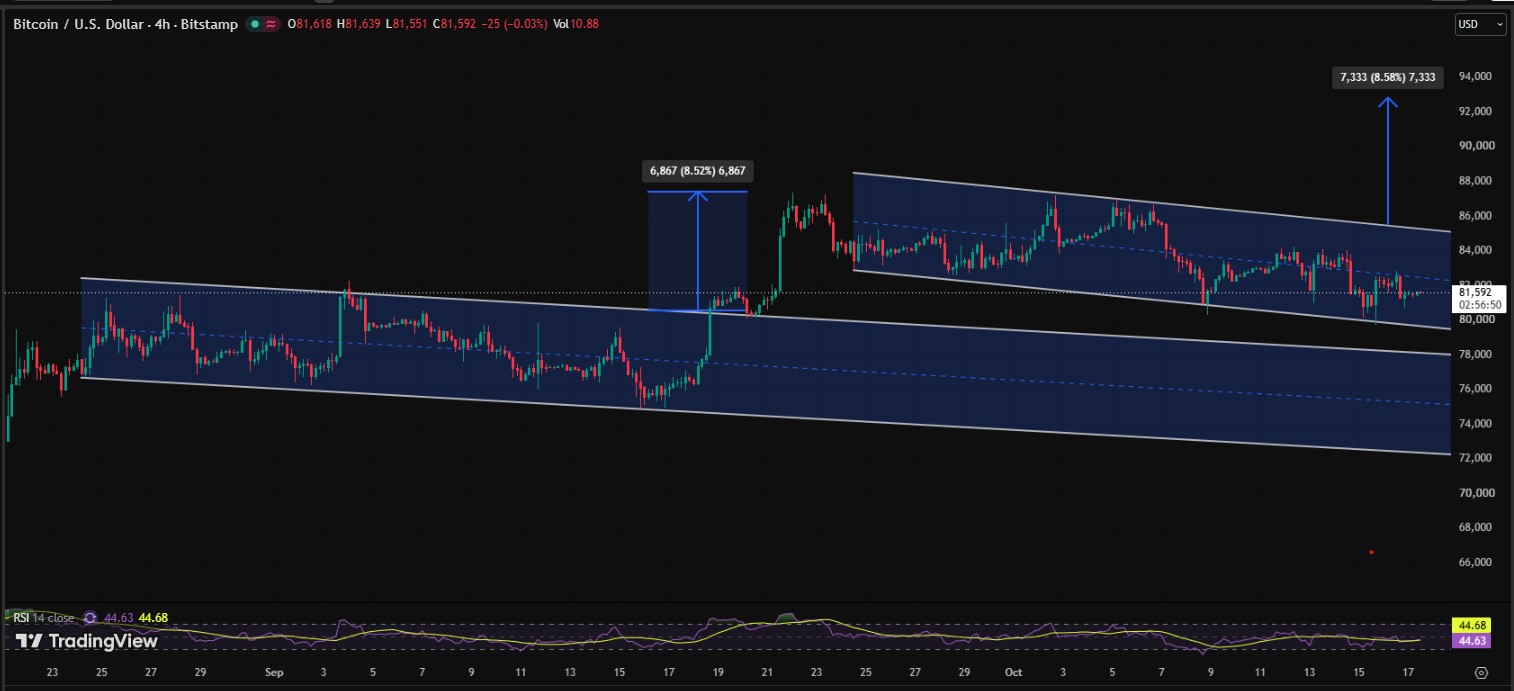Click the RSI yellow value 44.68 in legend

point(151,618)
